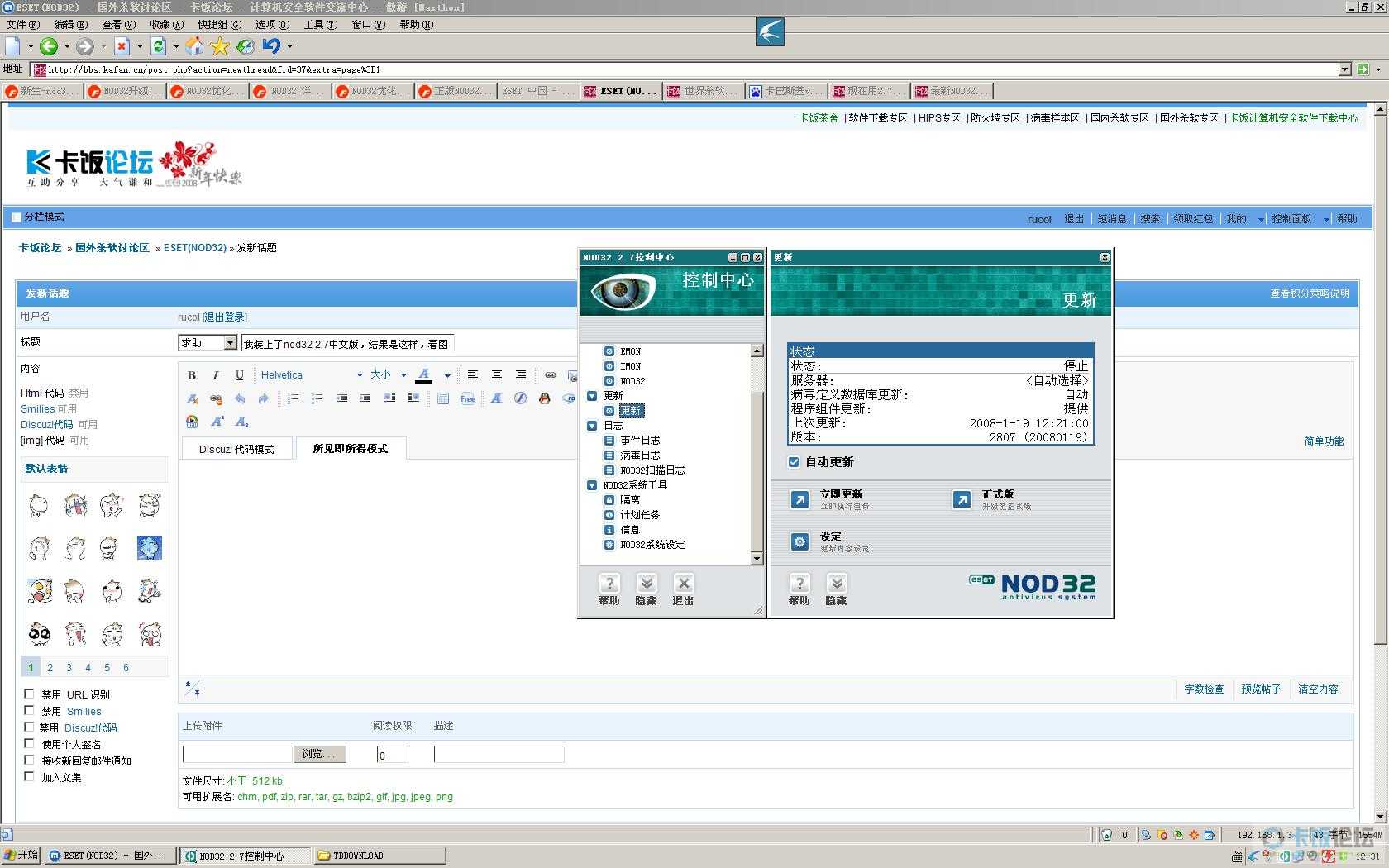Click 隐藏 hide icon in NOD32 control center

pyautogui.click(x=647, y=583)
